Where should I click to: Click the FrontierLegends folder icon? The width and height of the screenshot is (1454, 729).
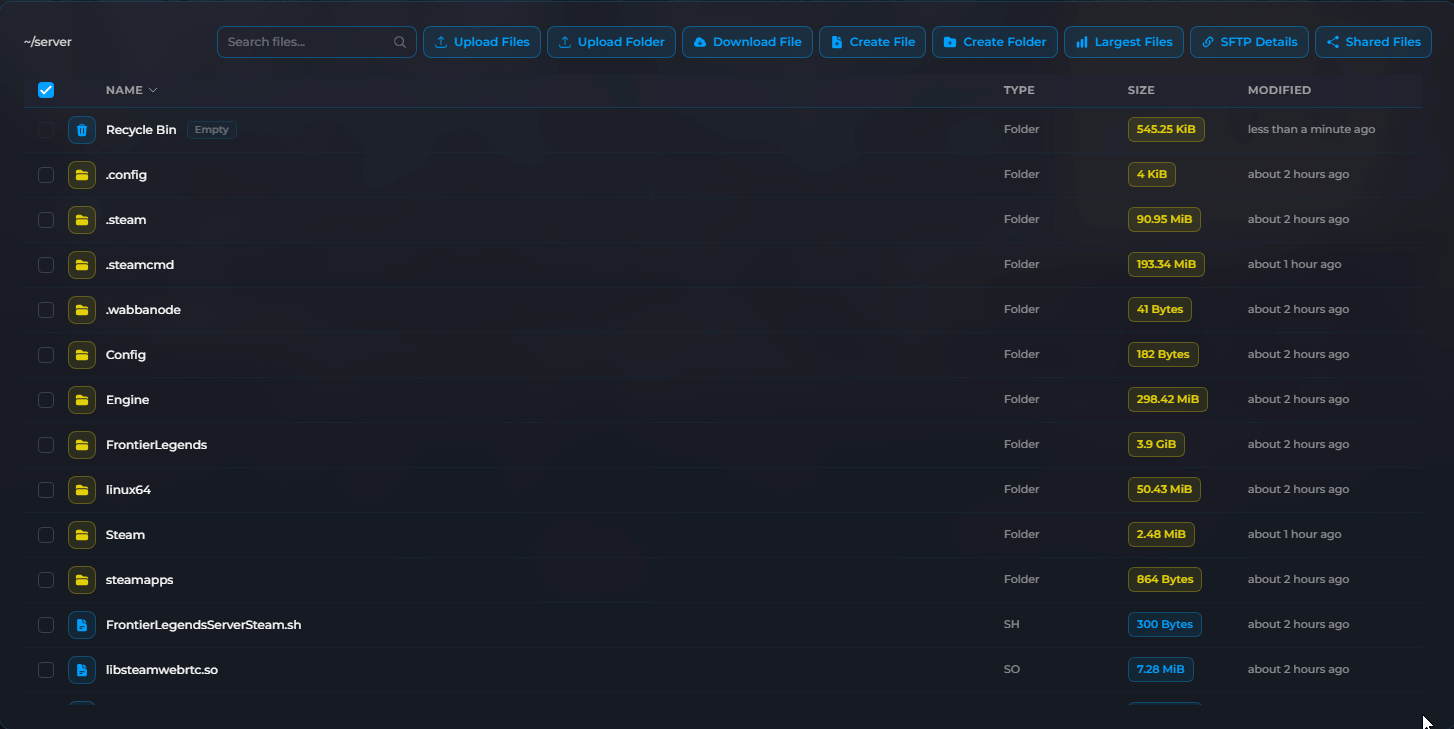point(82,445)
